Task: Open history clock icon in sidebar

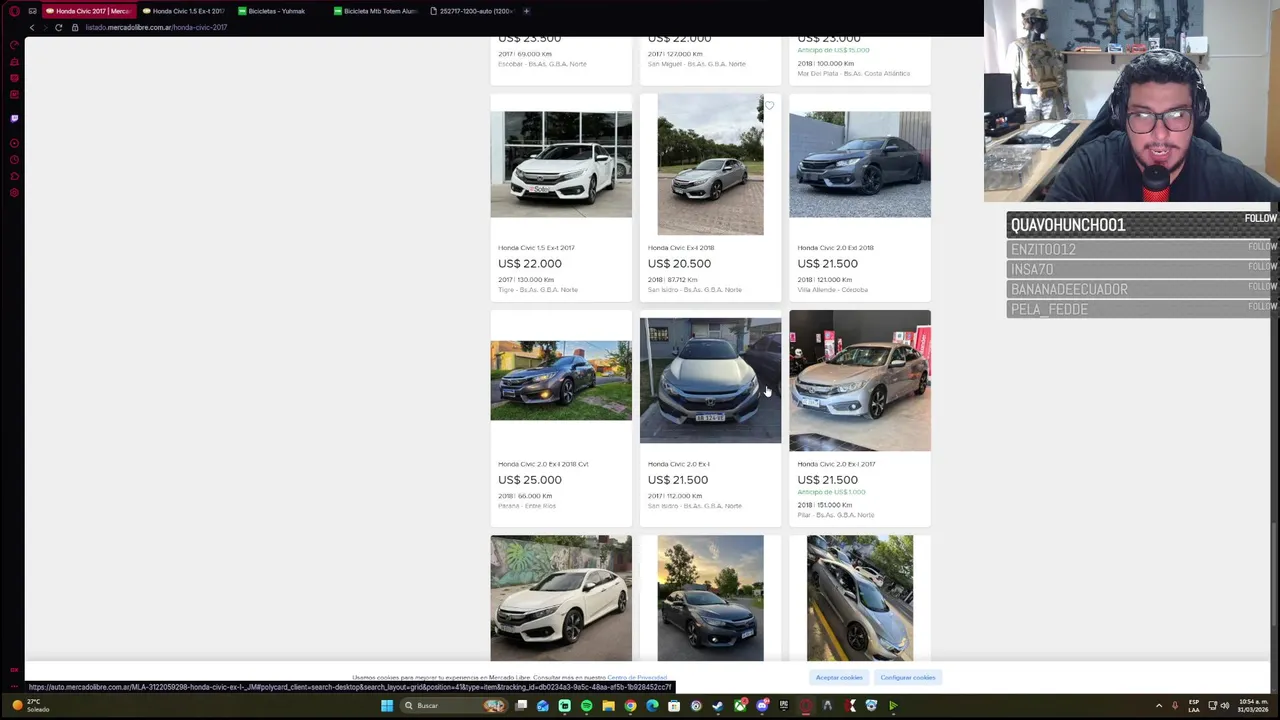Action: pos(14,160)
